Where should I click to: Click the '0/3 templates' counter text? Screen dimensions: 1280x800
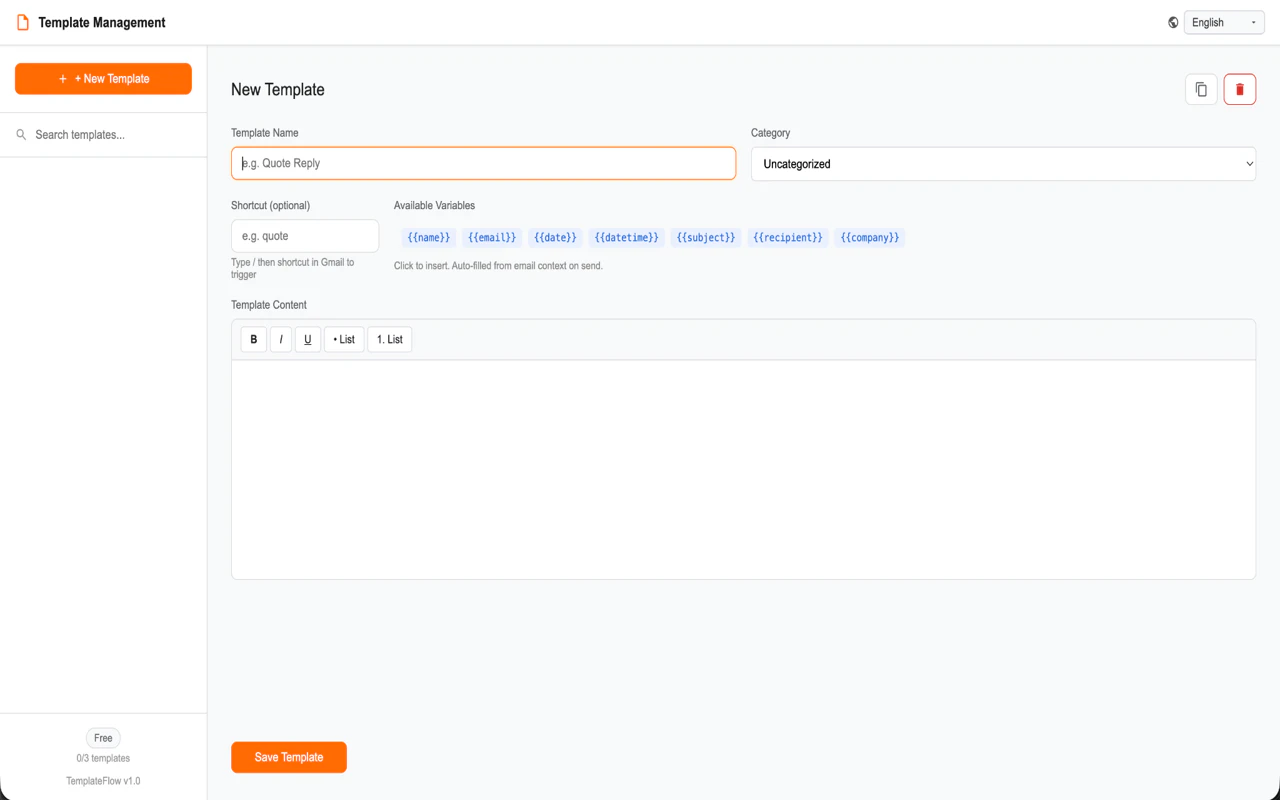pyautogui.click(x=103, y=758)
